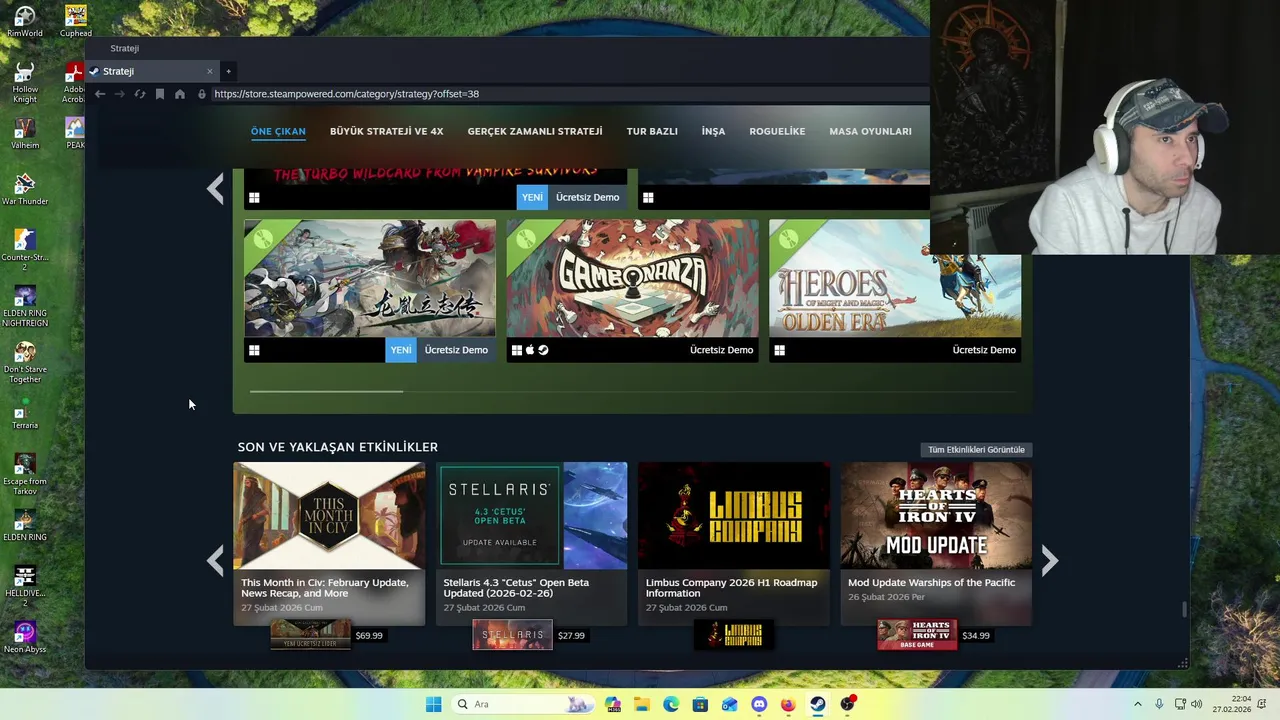Click the Steam page vertical scrollbar
Viewport: 1280px width, 720px height.
[1185, 609]
